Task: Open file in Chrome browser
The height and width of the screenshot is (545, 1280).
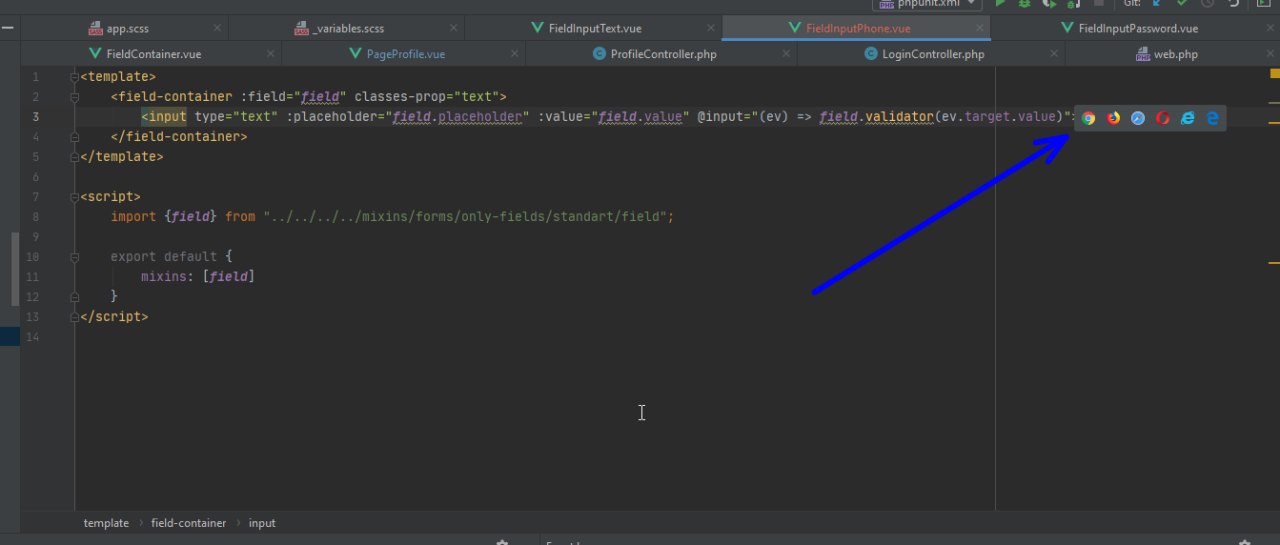Action: [x=1088, y=118]
